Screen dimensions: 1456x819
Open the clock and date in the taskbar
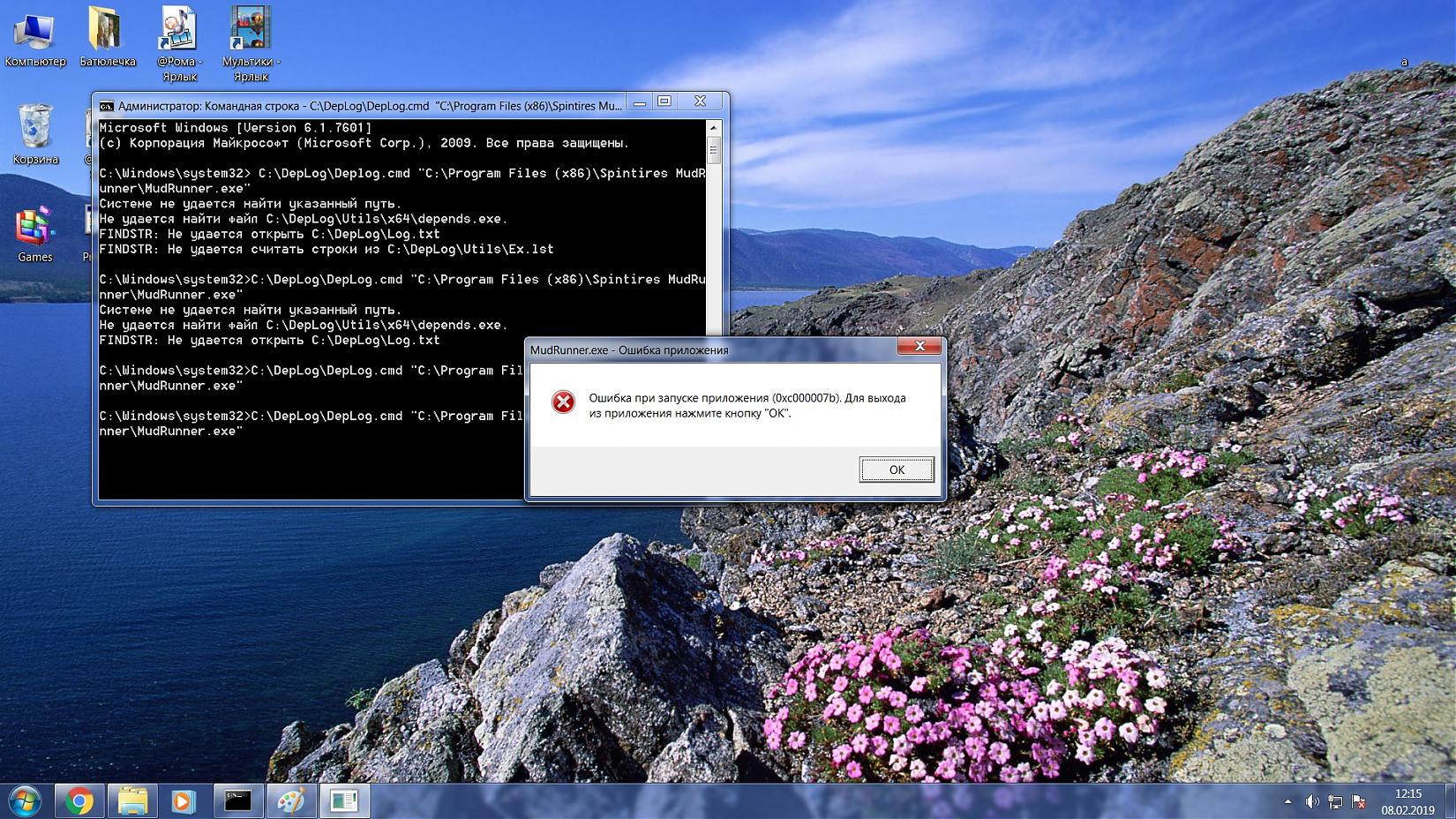(1407, 801)
